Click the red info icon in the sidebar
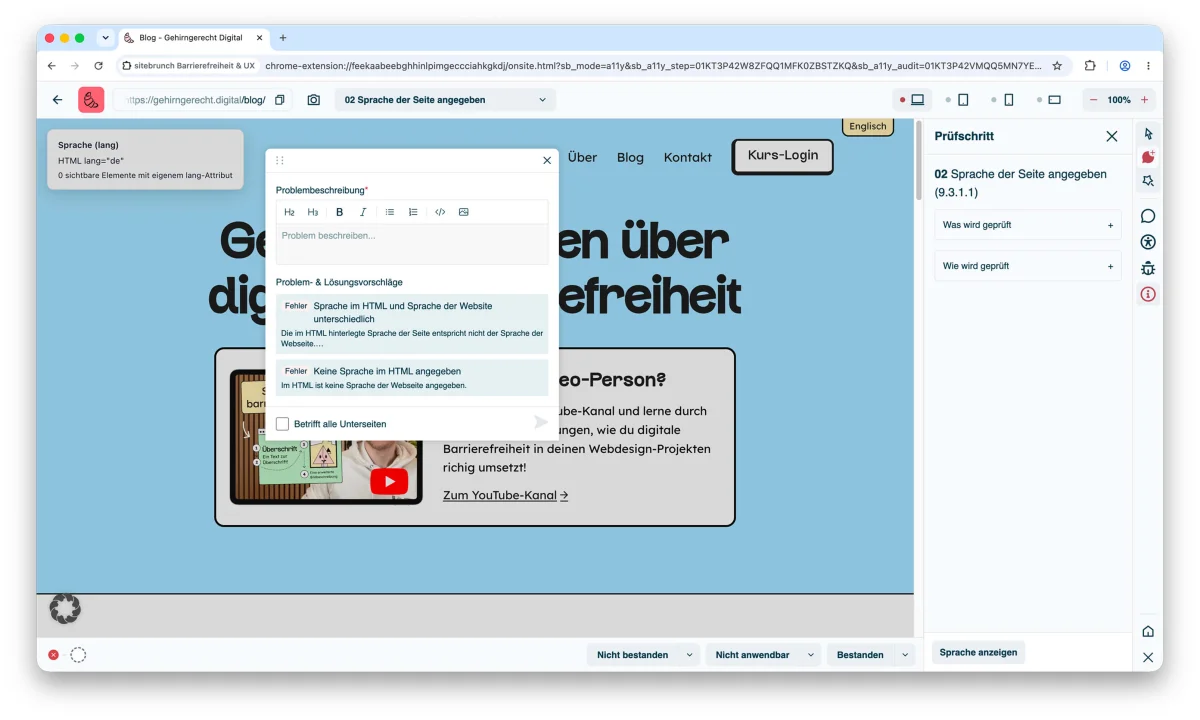The height and width of the screenshot is (720, 1200). click(1148, 294)
